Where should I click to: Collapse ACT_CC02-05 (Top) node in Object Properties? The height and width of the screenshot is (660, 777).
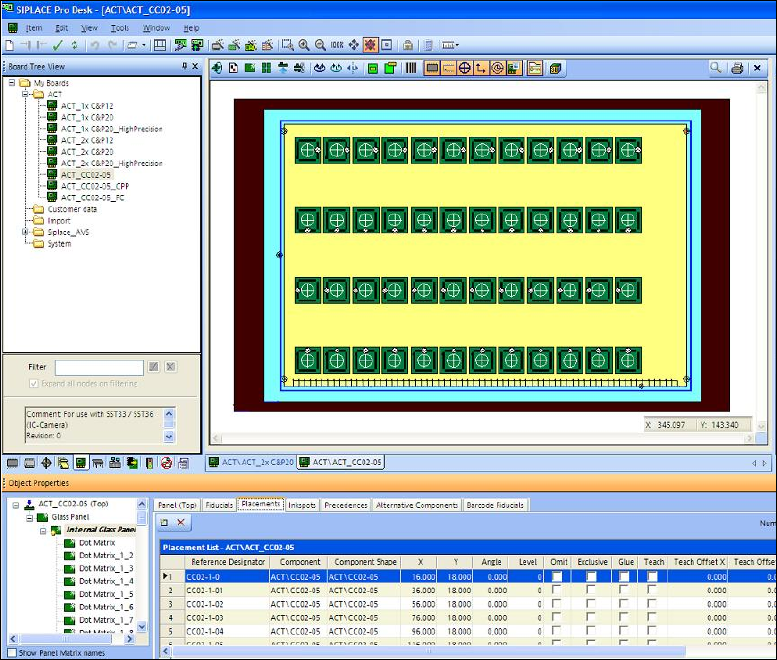16,505
